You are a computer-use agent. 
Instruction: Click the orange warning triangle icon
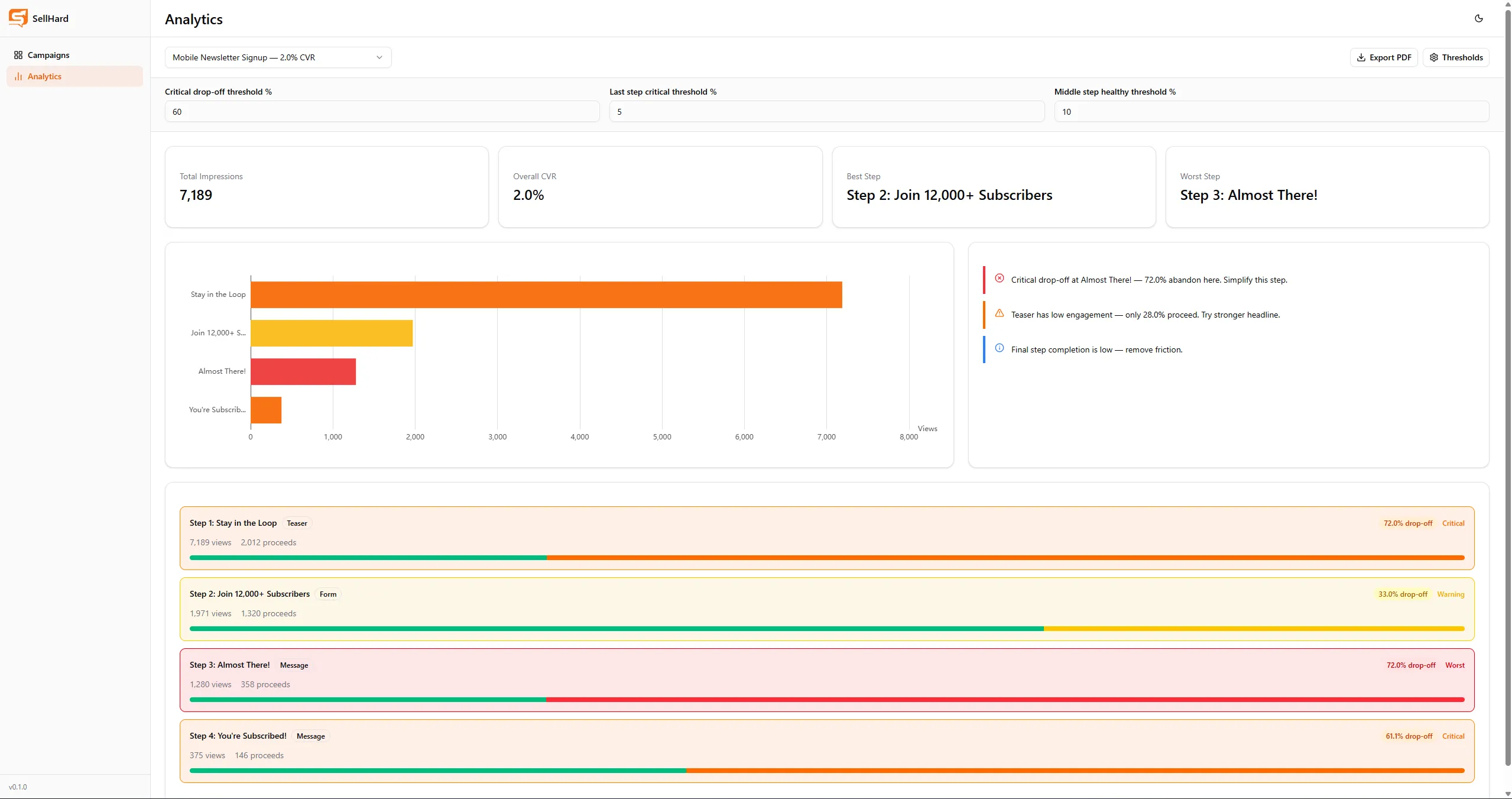click(1000, 313)
